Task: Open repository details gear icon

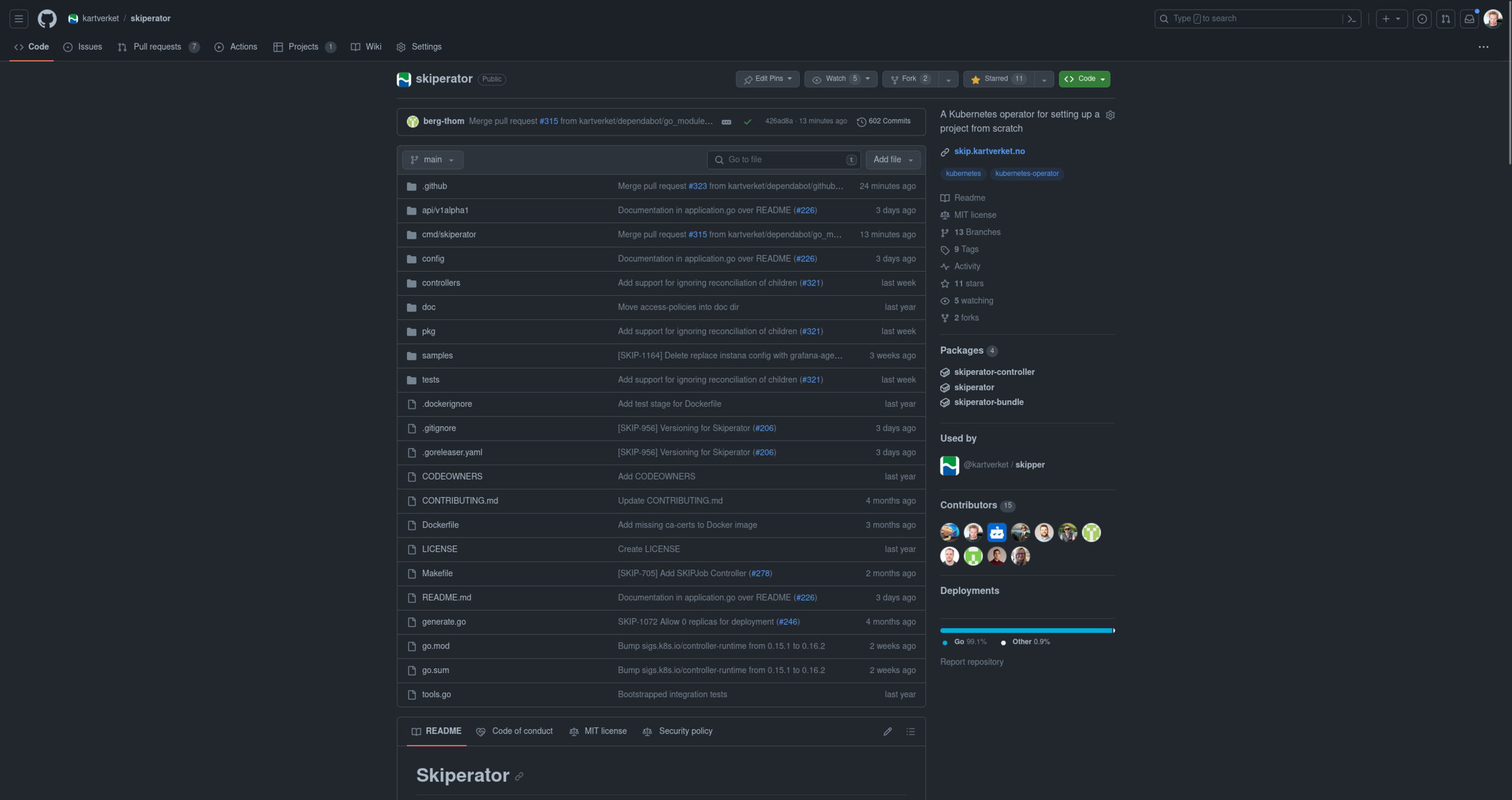Action: tap(1110, 115)
